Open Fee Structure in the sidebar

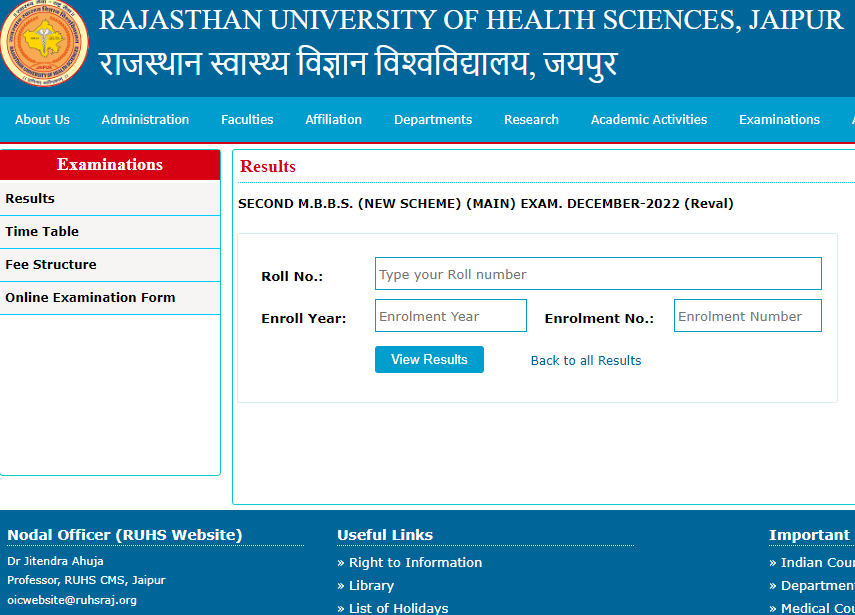110,265
